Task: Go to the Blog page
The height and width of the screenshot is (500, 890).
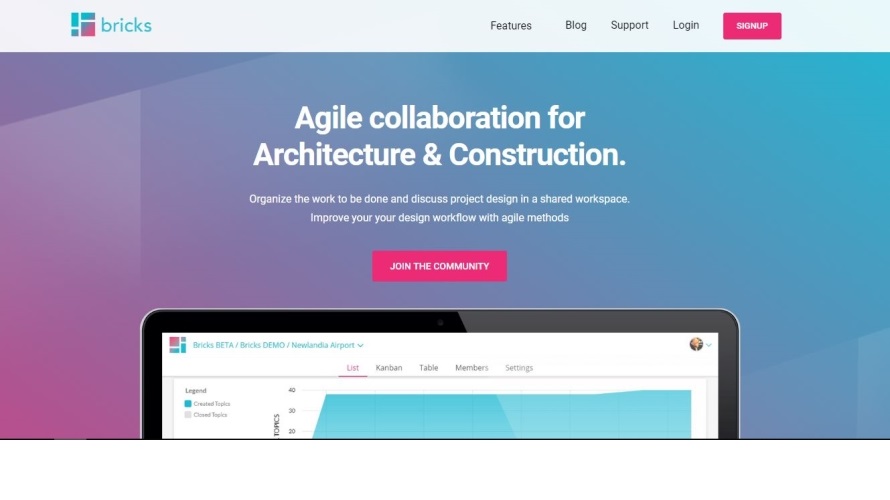Action: [576, 26]
